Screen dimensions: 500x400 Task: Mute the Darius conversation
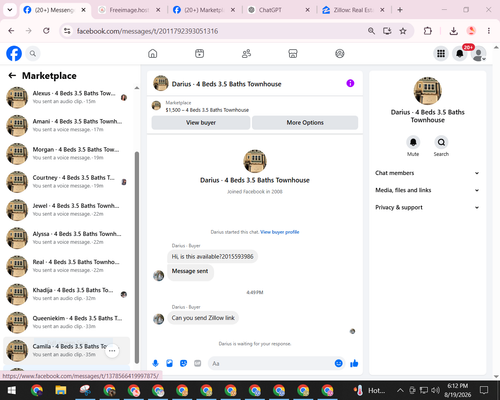[413, 142]
